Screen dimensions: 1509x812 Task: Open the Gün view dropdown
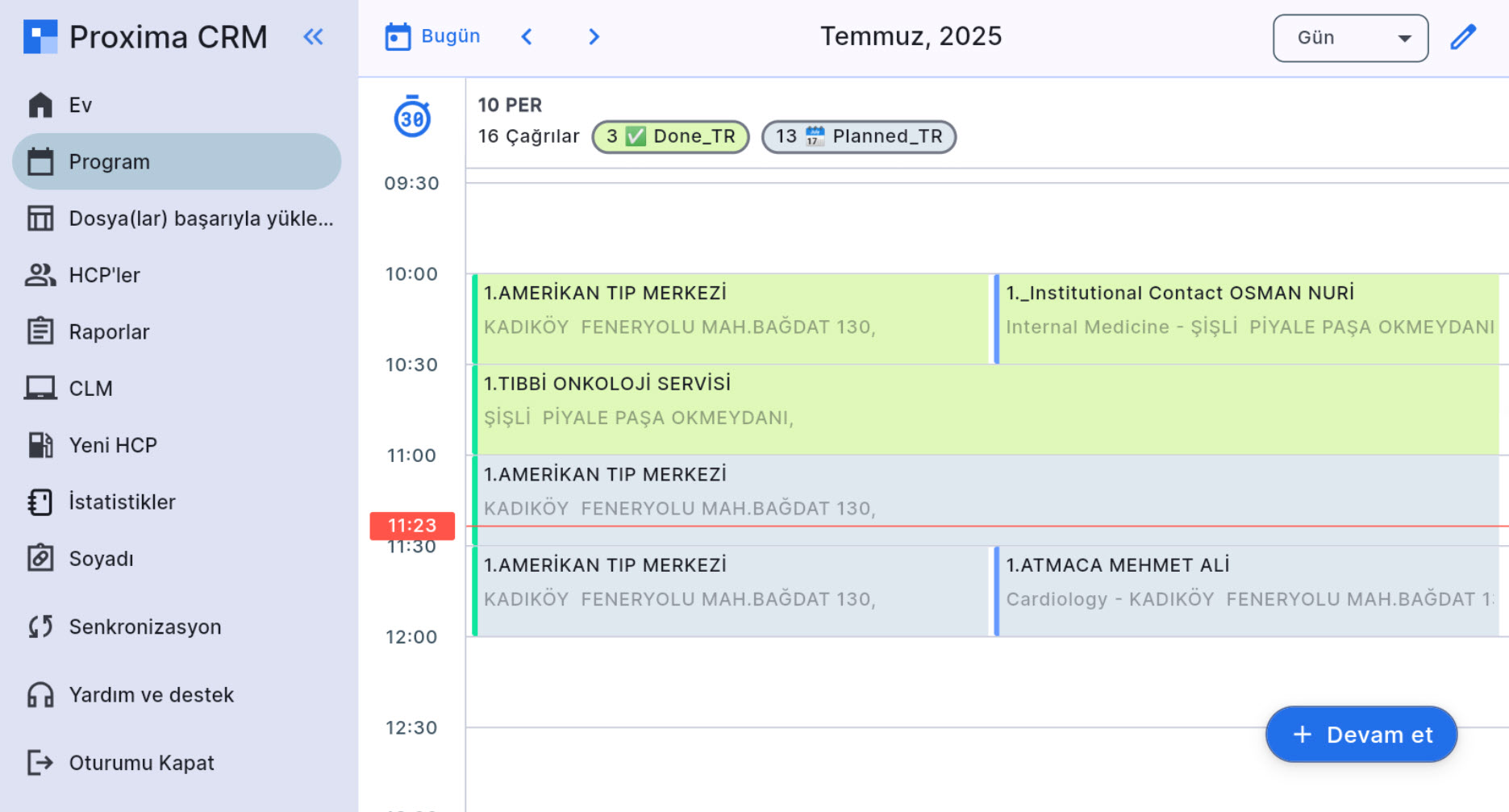click(x=1350, y=38)
